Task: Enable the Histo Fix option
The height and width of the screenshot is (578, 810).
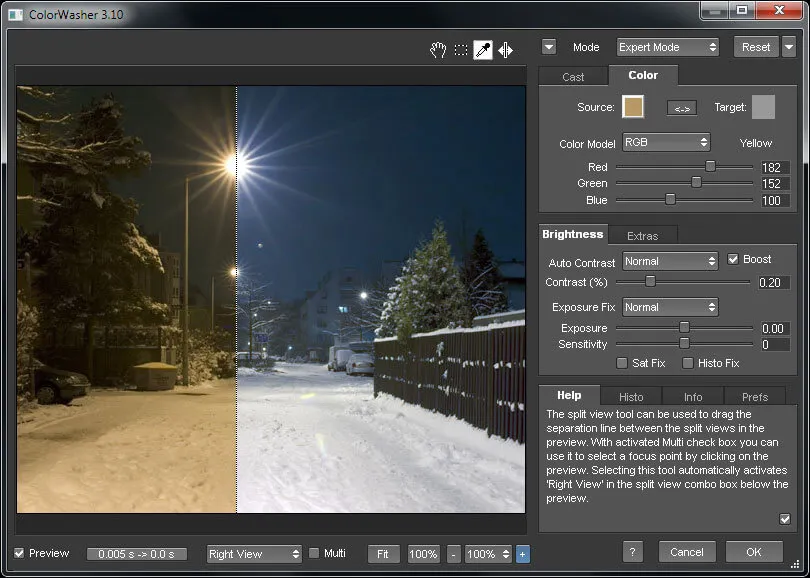Action: tap(688, 363)
